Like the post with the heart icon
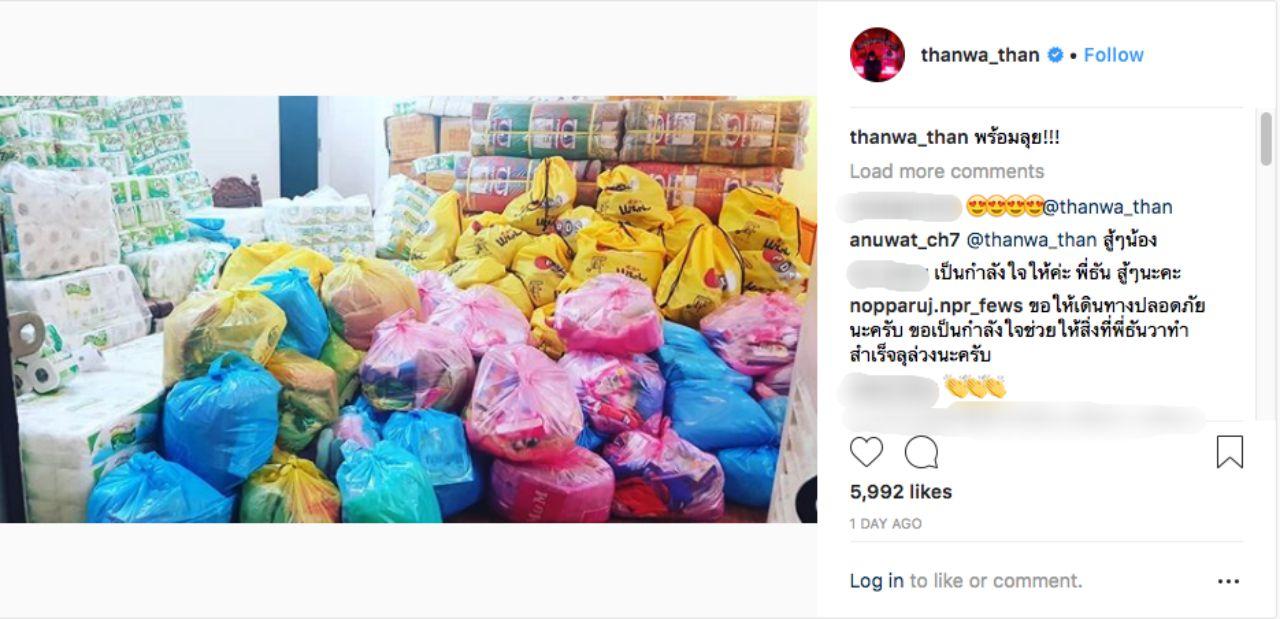1280x619 pixels. click(x=866, y=452)
